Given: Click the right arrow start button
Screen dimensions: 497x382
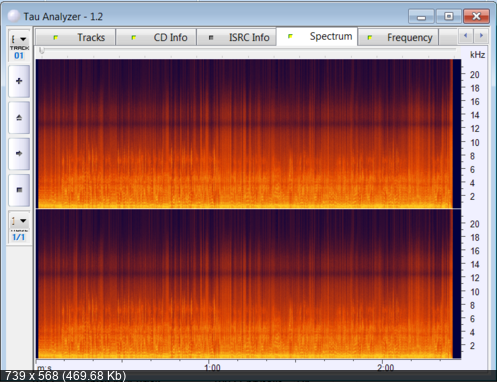Looking at the screenshot, I should 19,154.
